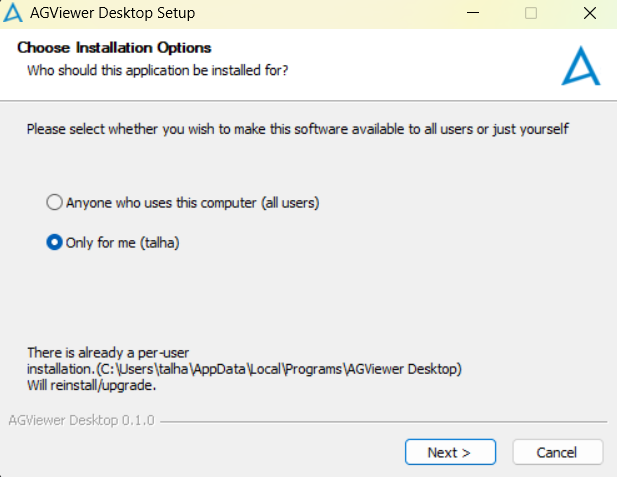The width and height of the screenshot is (617, 477).
Task: Click the large blue AGViewer logo in the header
Action: click(581, 66)
